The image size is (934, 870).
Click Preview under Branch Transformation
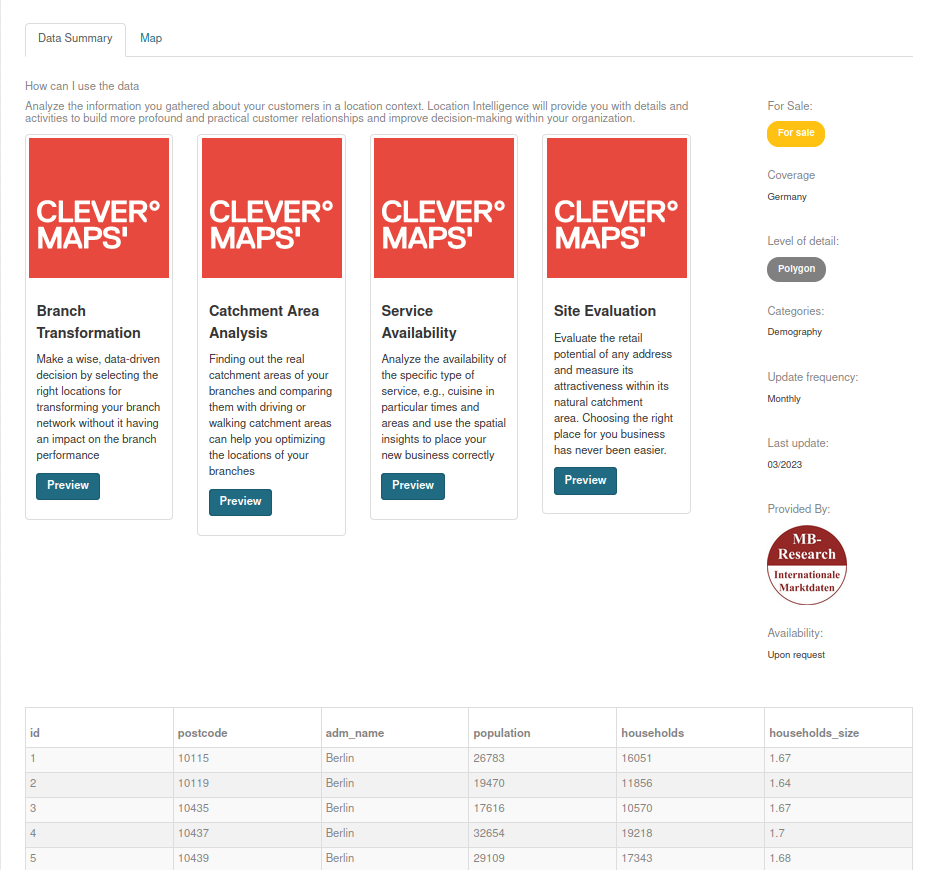[68, 486]
